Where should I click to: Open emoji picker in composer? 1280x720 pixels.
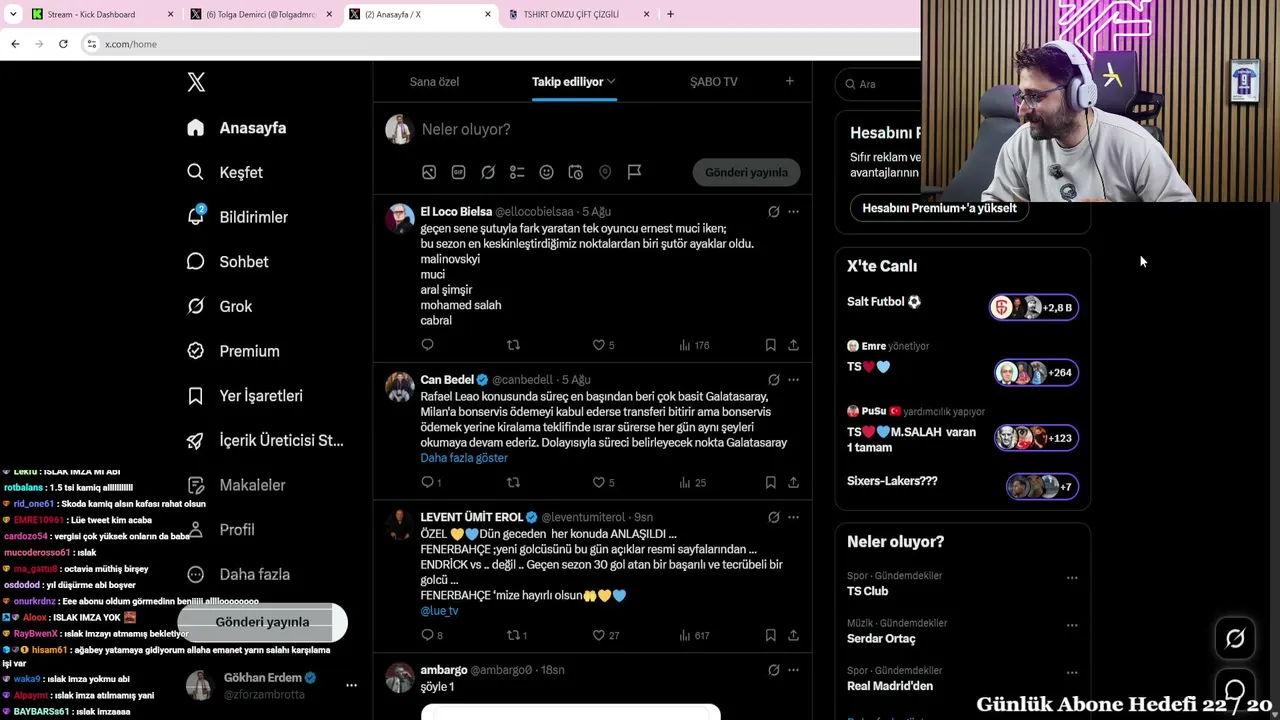(546, 172)
